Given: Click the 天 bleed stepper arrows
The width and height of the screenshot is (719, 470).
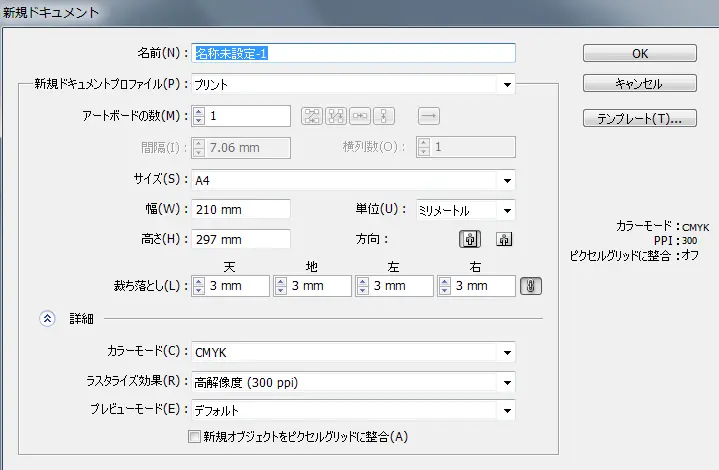Looking at the screenshot, I should [198, 286].
